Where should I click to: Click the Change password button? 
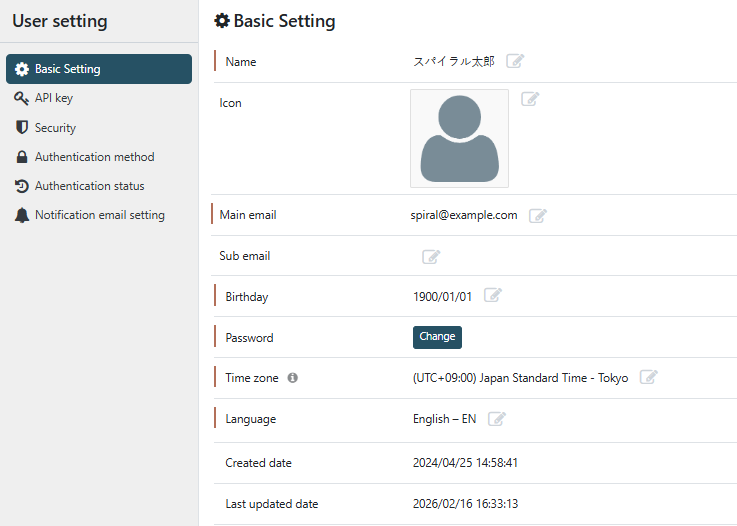coord(437,337)
